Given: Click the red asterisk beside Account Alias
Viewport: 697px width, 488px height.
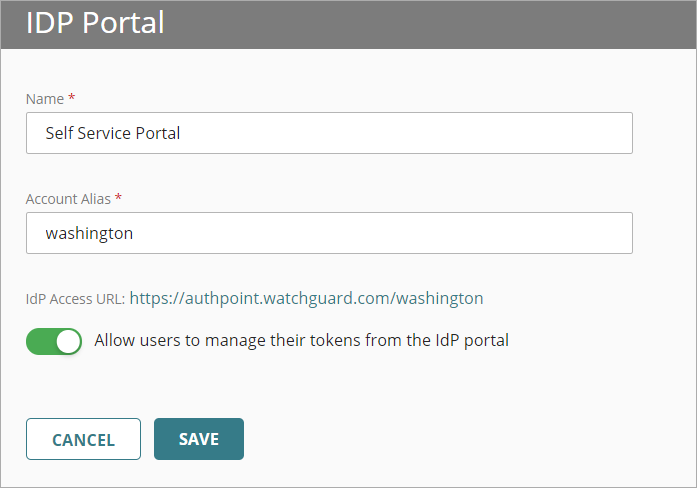Looking at the screenshot, I should pyautogui.click(x=119, y=199).
